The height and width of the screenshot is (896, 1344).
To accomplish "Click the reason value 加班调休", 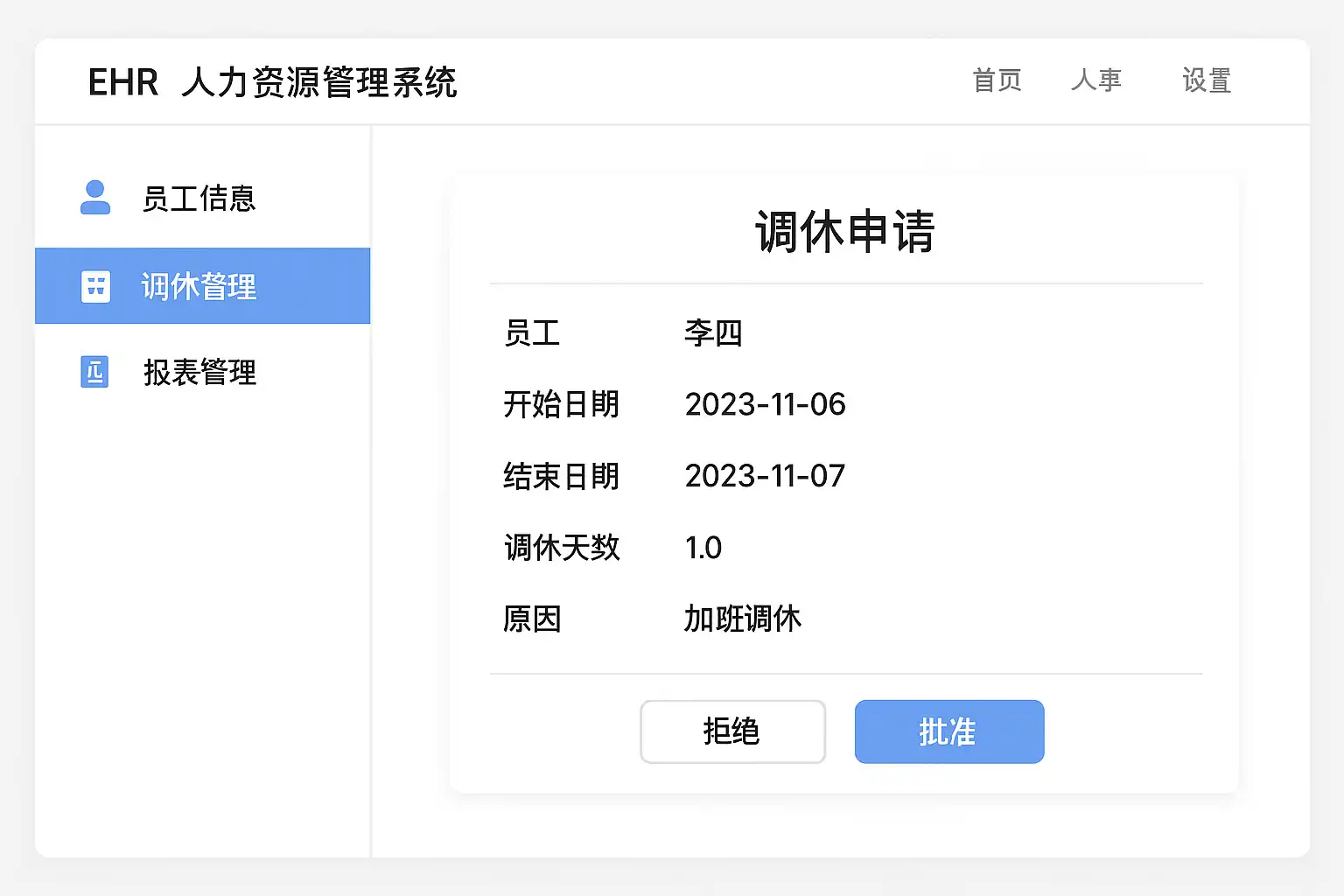I will point(742,619).
